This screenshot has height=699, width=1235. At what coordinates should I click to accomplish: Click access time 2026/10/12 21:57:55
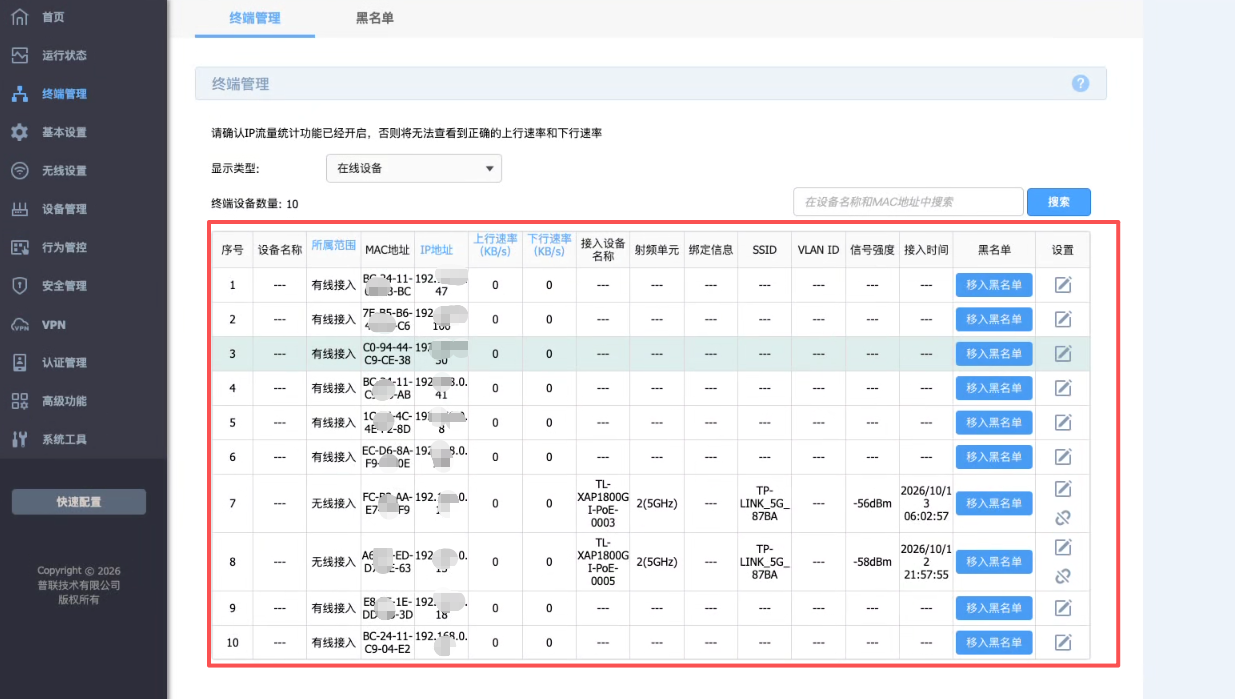point(925,562)
